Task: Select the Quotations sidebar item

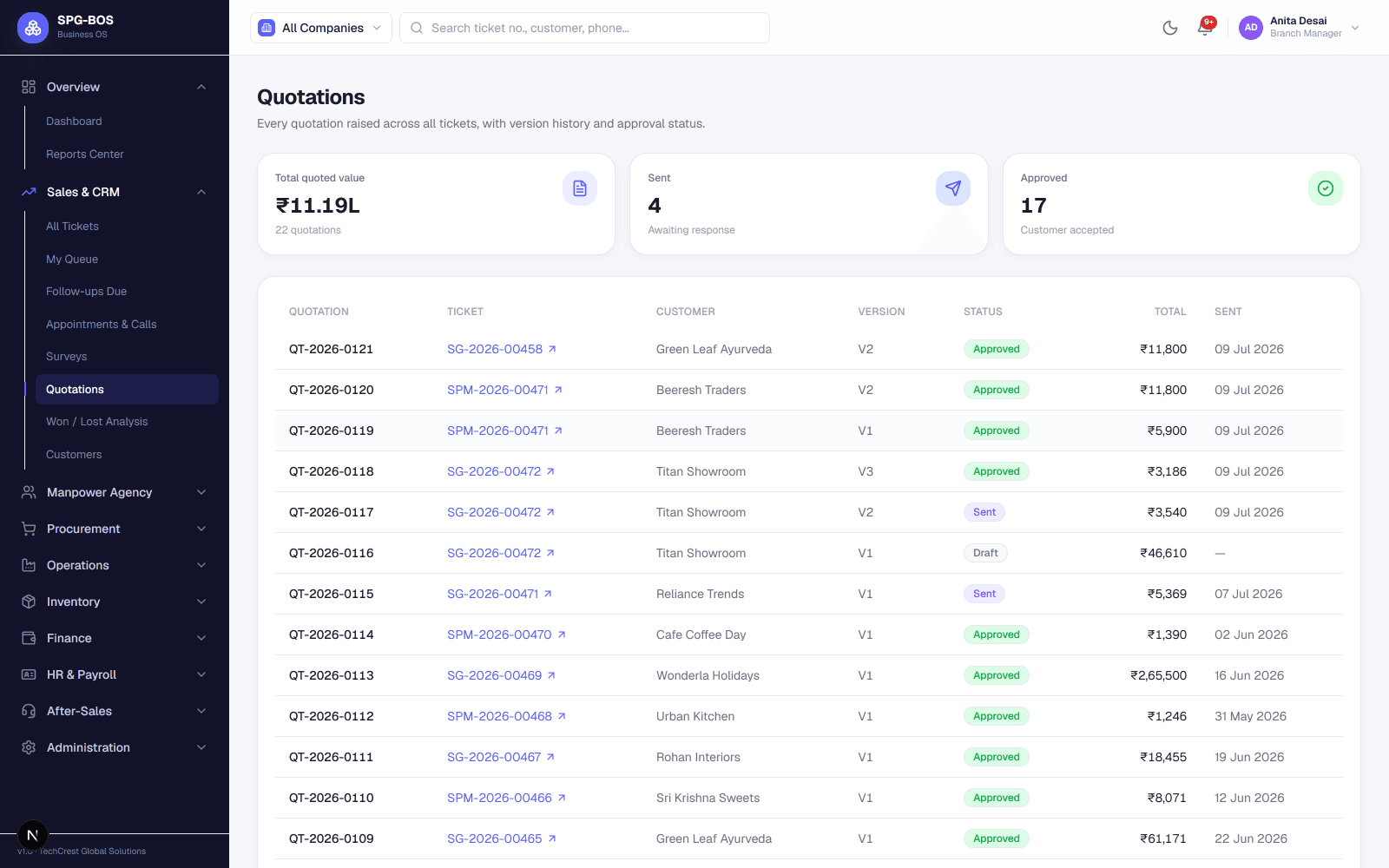Action: point(127,390)
